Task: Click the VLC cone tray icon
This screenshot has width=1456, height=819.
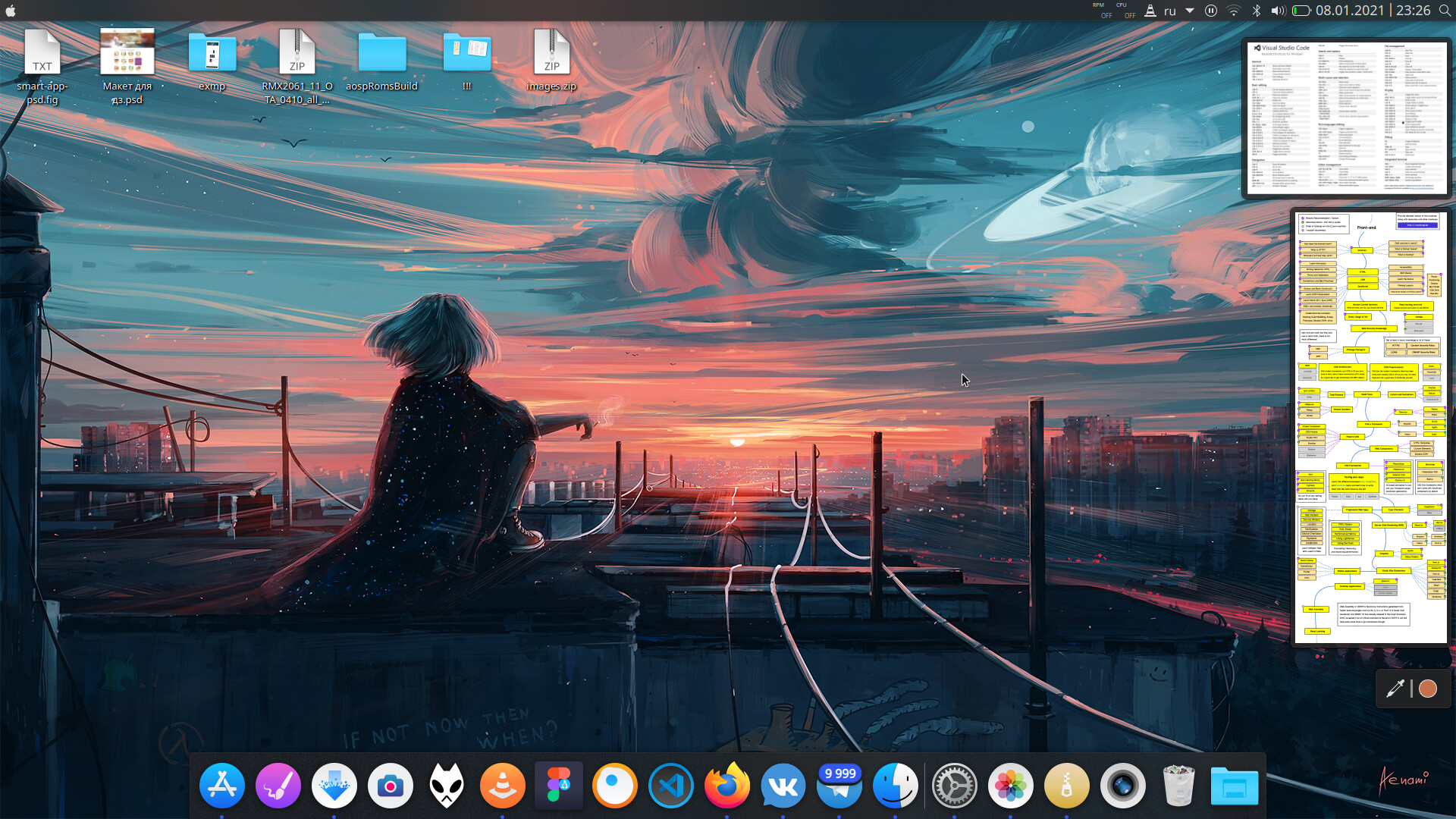Action: pyautogui.click(x=1150, y=11)
